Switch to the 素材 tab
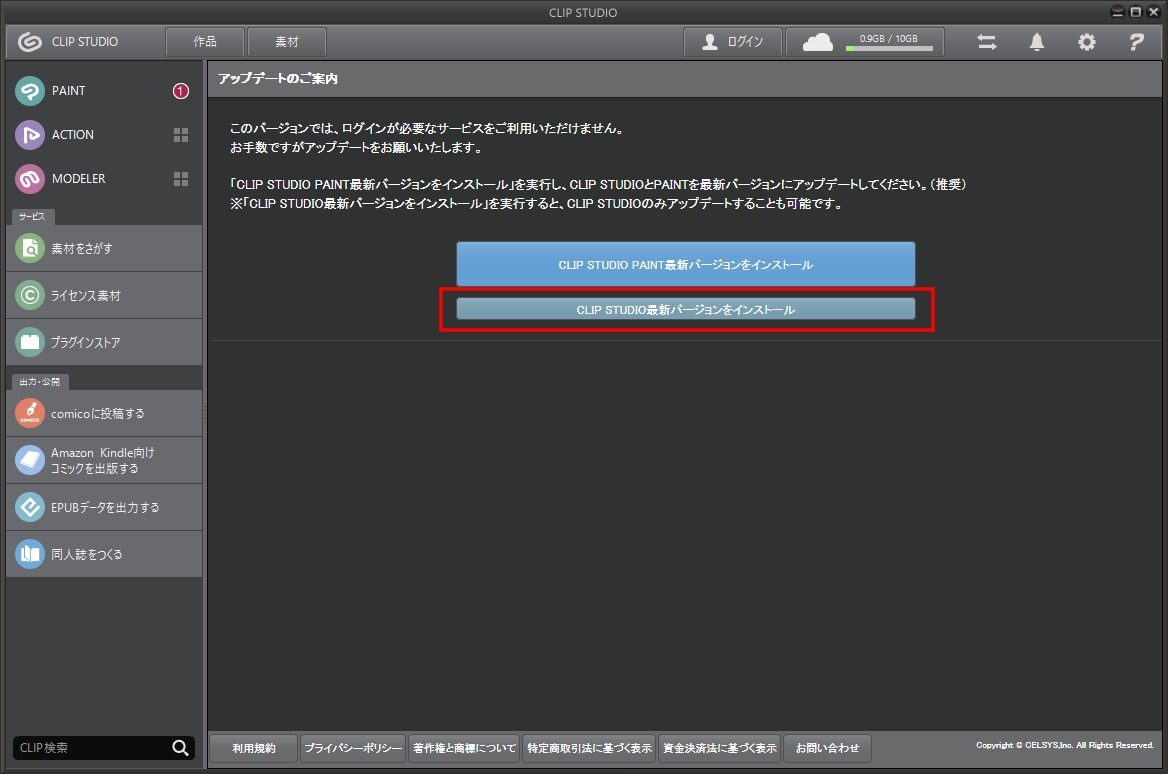Image resolution: width=1168 pixels, height=774 pixels. click(287, 42)
